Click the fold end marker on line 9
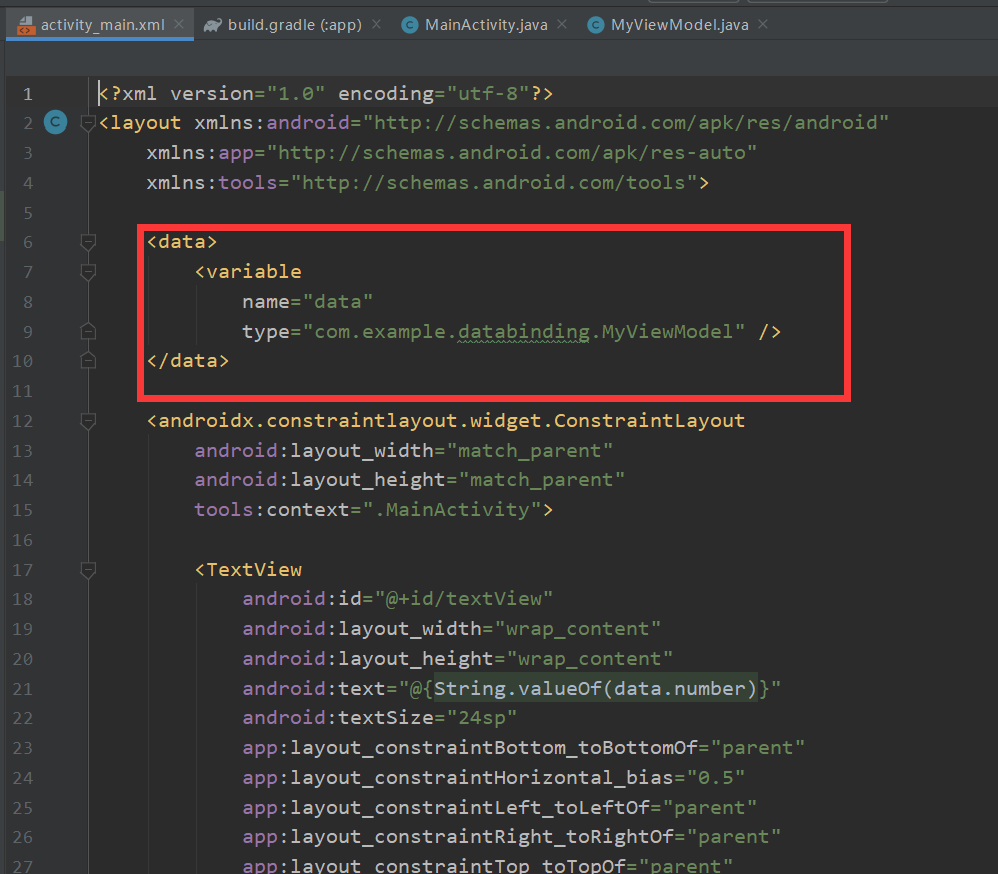This screenshot has height=874, width=998. pyautogui.click(x=88, y=331)
